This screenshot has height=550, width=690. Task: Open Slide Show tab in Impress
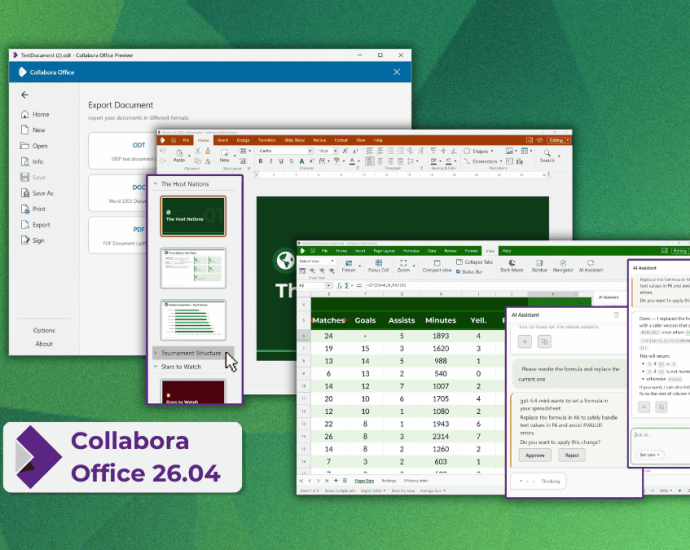pyautogui.click(x=294, y=140)
